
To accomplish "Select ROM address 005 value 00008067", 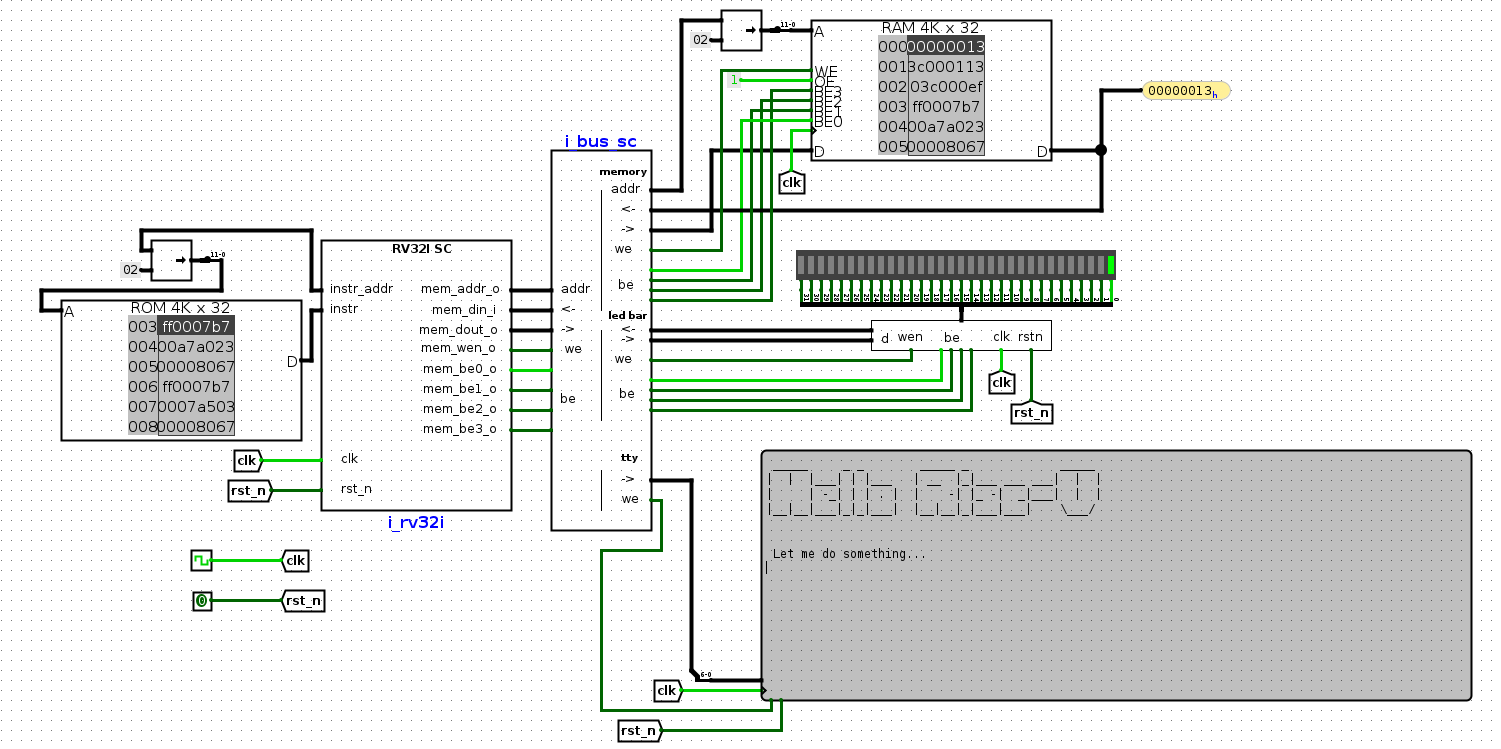I will [x=196, y=367].
